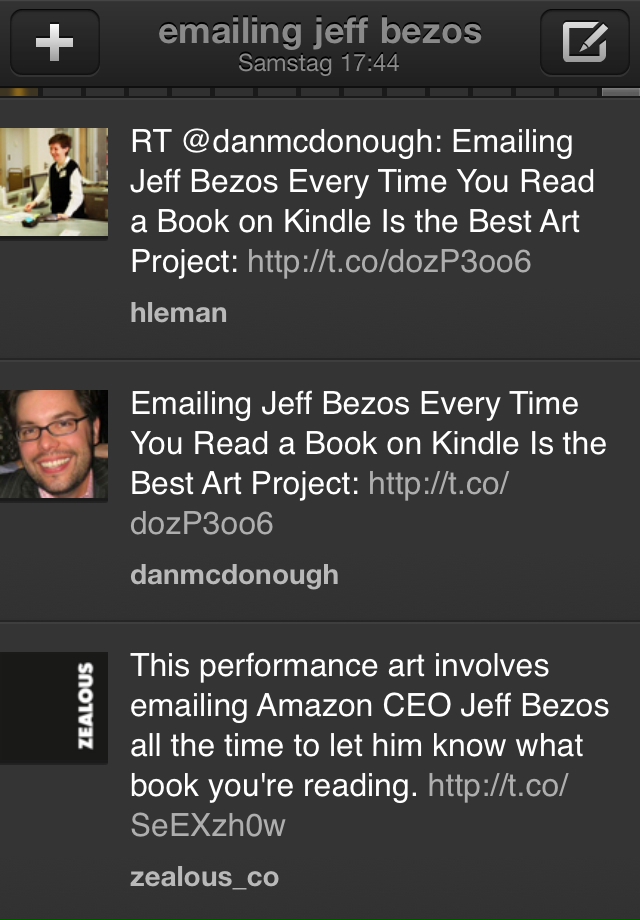Select the 'Samstag 17:44' timestamp
This screenshot has width=640, height=920.
point(319,63)
